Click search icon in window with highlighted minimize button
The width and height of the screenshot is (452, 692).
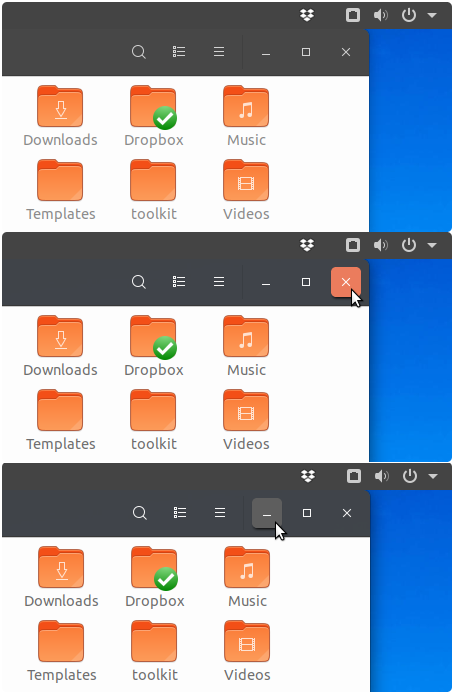139,513
